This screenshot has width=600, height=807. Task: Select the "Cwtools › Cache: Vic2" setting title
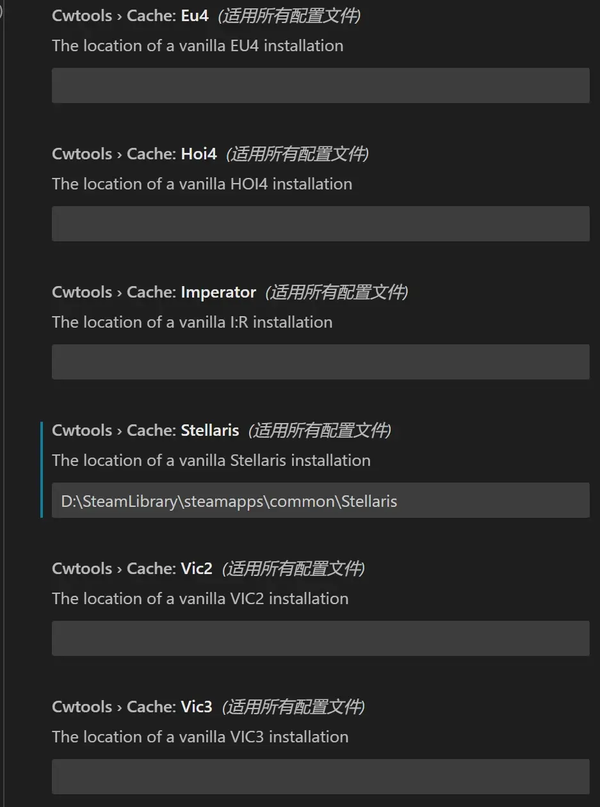click(132, 568)
